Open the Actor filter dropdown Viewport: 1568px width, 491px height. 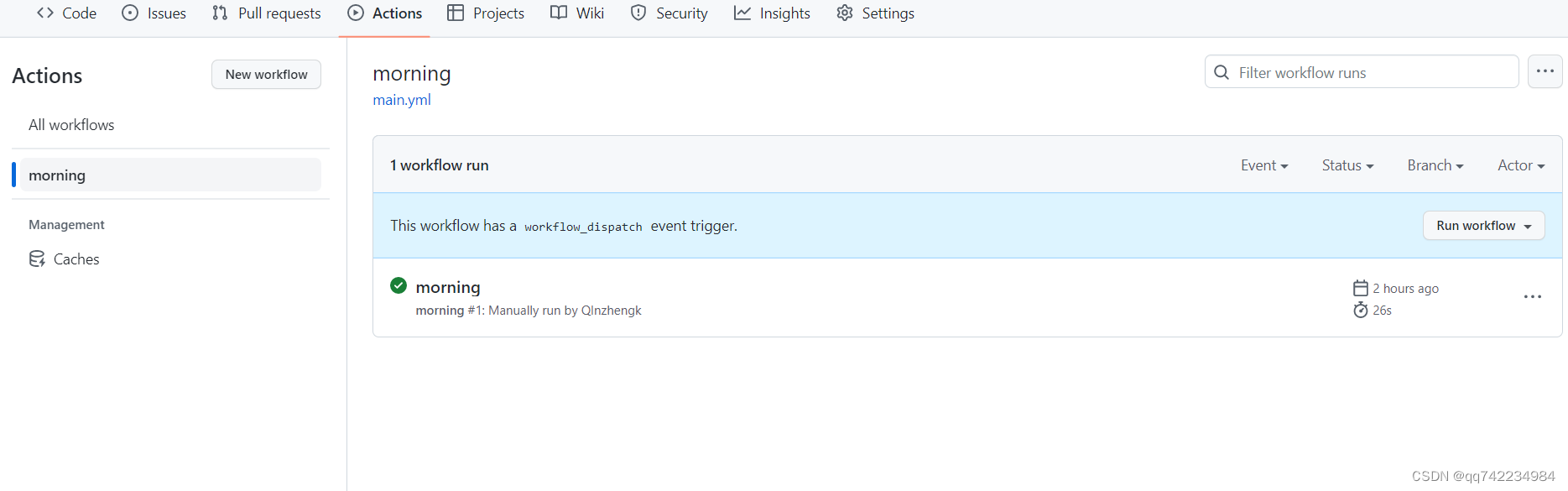point(1520,165)
